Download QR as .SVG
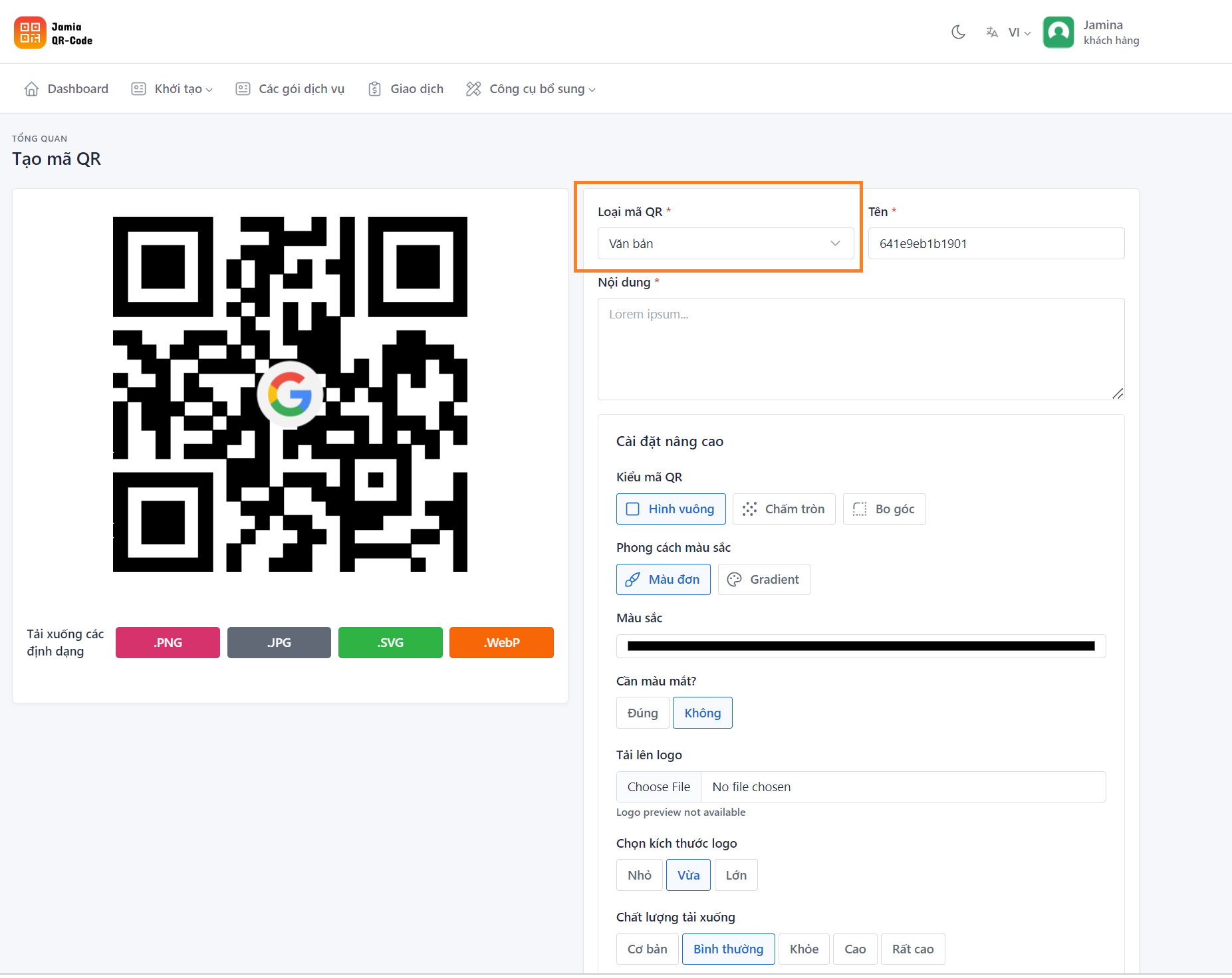This screenshot has height=978, width=1232. [390, 642]
